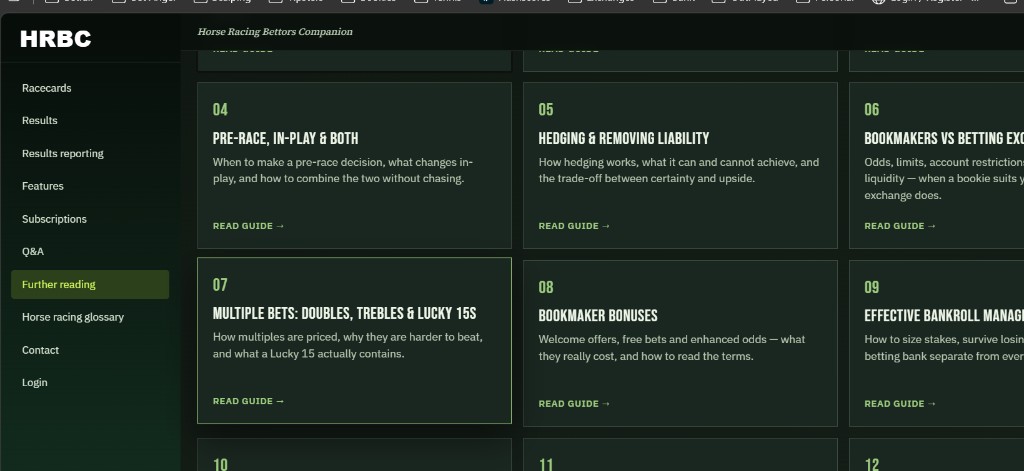Click the Horse Racing Bettors Companion tagline
The height and width of the screenshot is (471, 1024).
coord(275,32)
